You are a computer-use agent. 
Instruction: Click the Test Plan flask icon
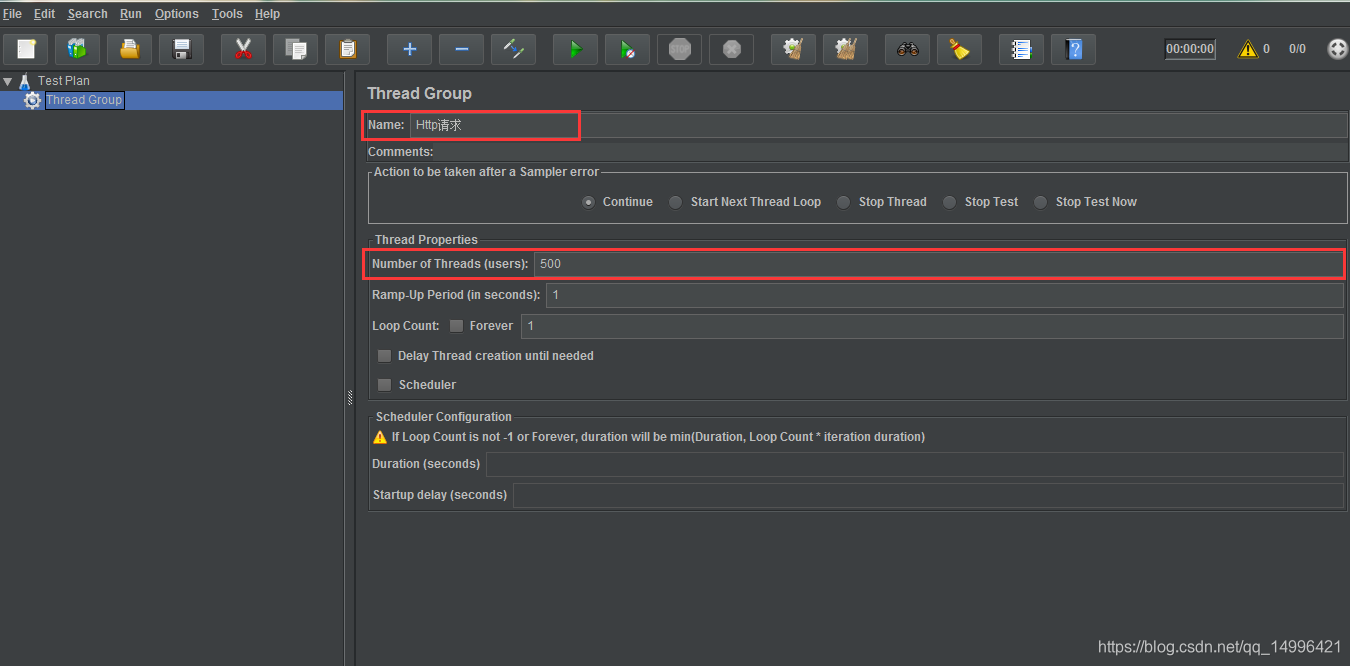pyautogui.click(x=25, y=81)
